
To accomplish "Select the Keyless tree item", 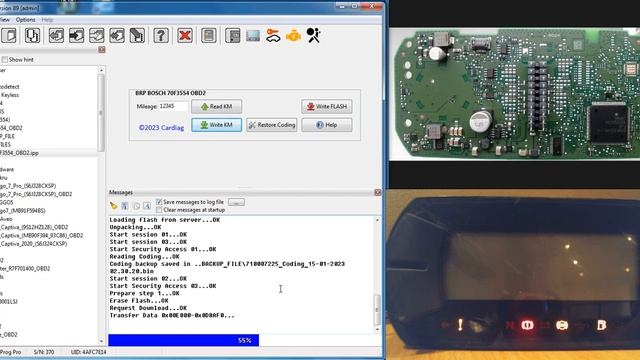I will click(10, 95).
